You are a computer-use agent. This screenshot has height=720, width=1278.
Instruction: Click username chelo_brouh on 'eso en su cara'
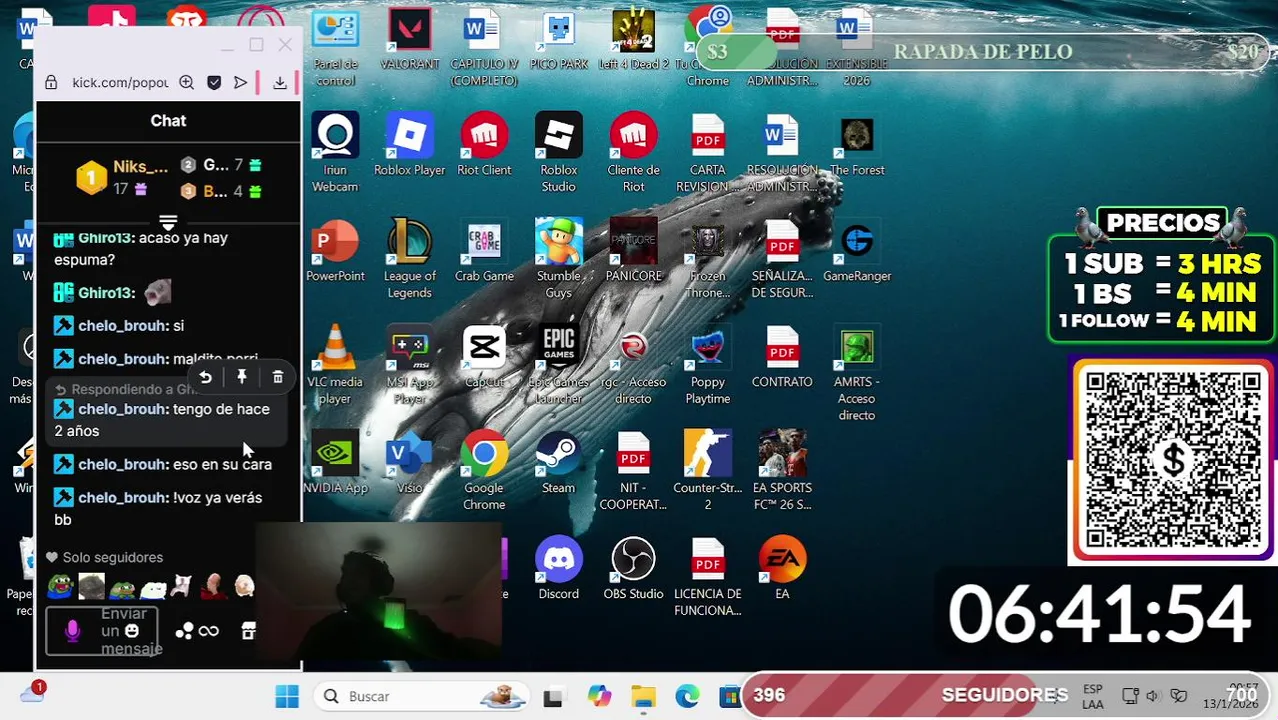click(123, 464)
